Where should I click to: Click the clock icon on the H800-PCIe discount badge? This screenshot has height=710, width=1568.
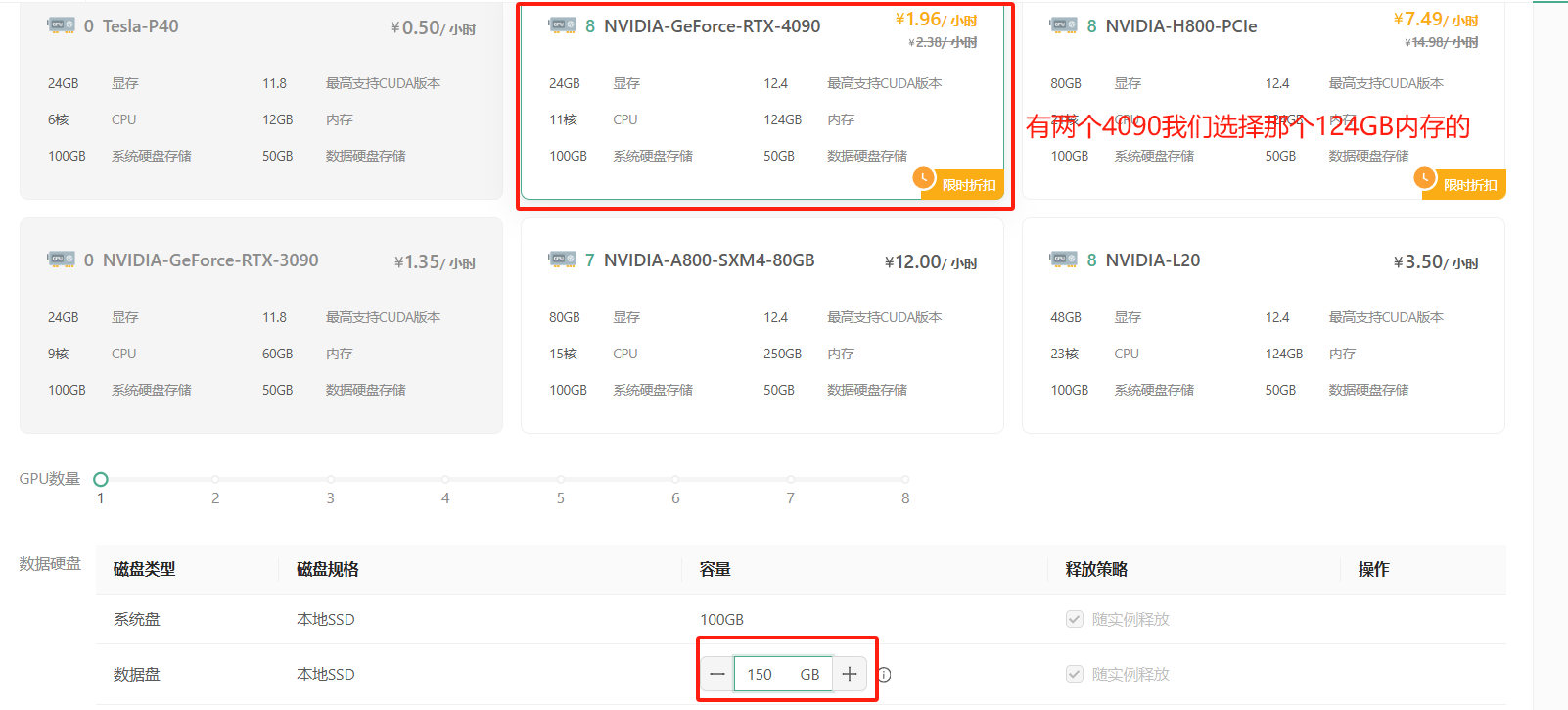(1425, 177)
